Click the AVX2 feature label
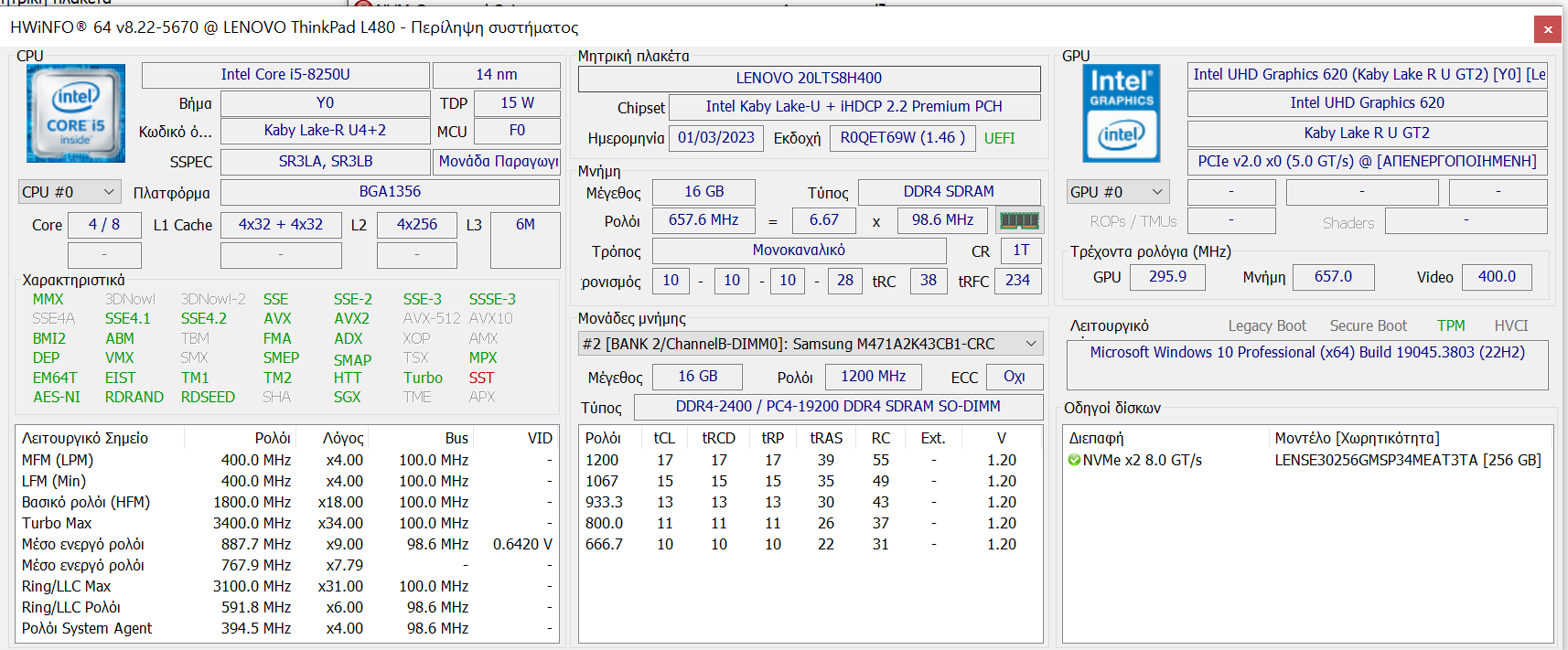The image size is (1568, 650). point(352,319)
